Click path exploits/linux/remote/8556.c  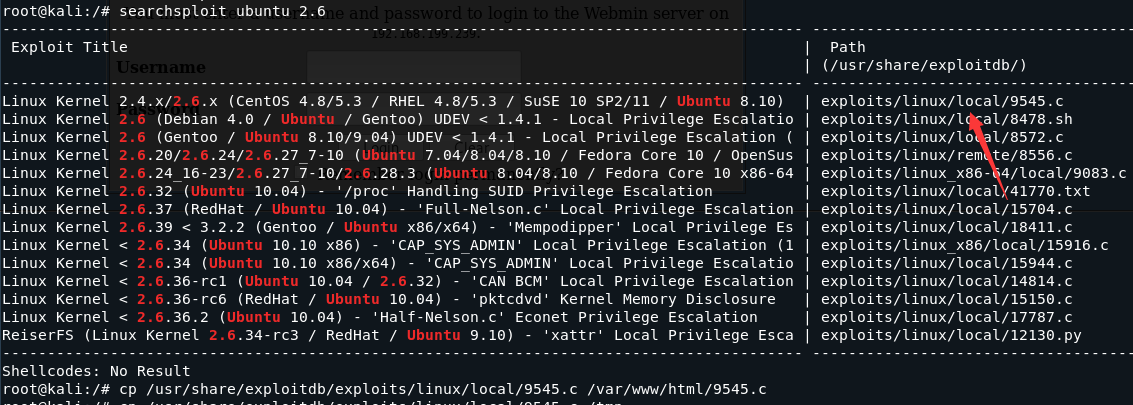[x=947, y=155]
